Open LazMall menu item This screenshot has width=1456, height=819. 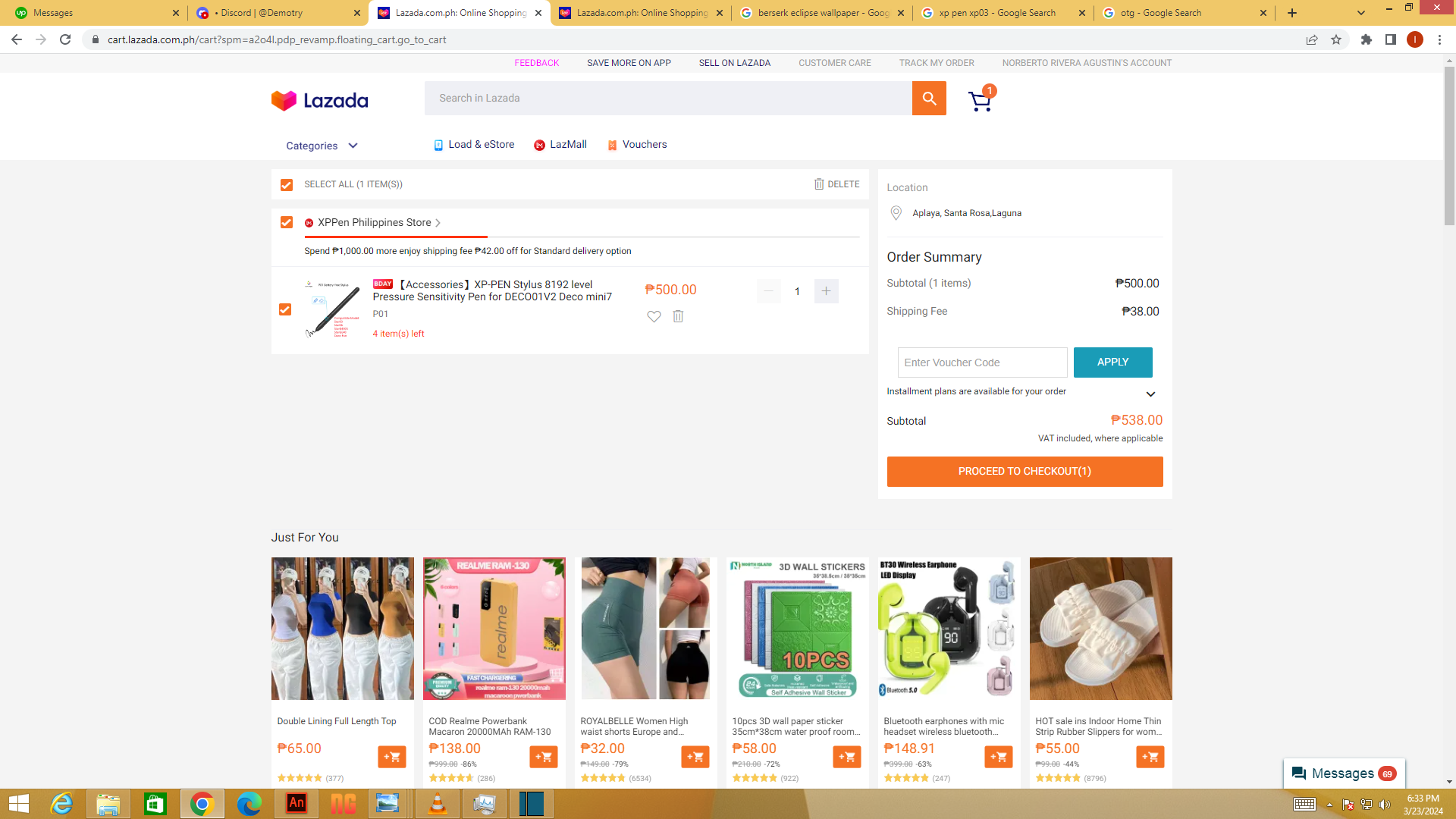560,145
